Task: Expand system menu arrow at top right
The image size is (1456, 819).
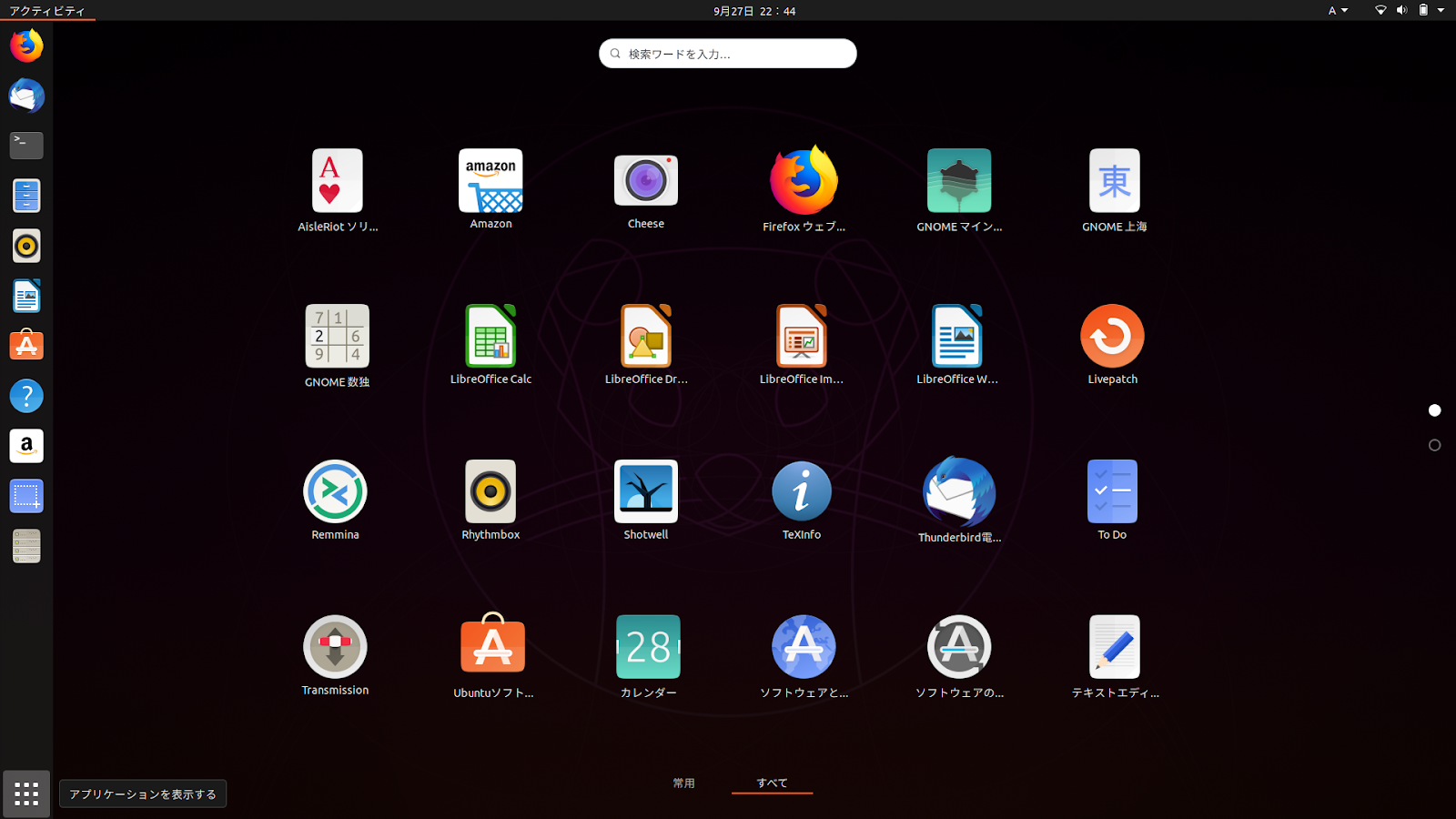Action: pos(1441,11)
